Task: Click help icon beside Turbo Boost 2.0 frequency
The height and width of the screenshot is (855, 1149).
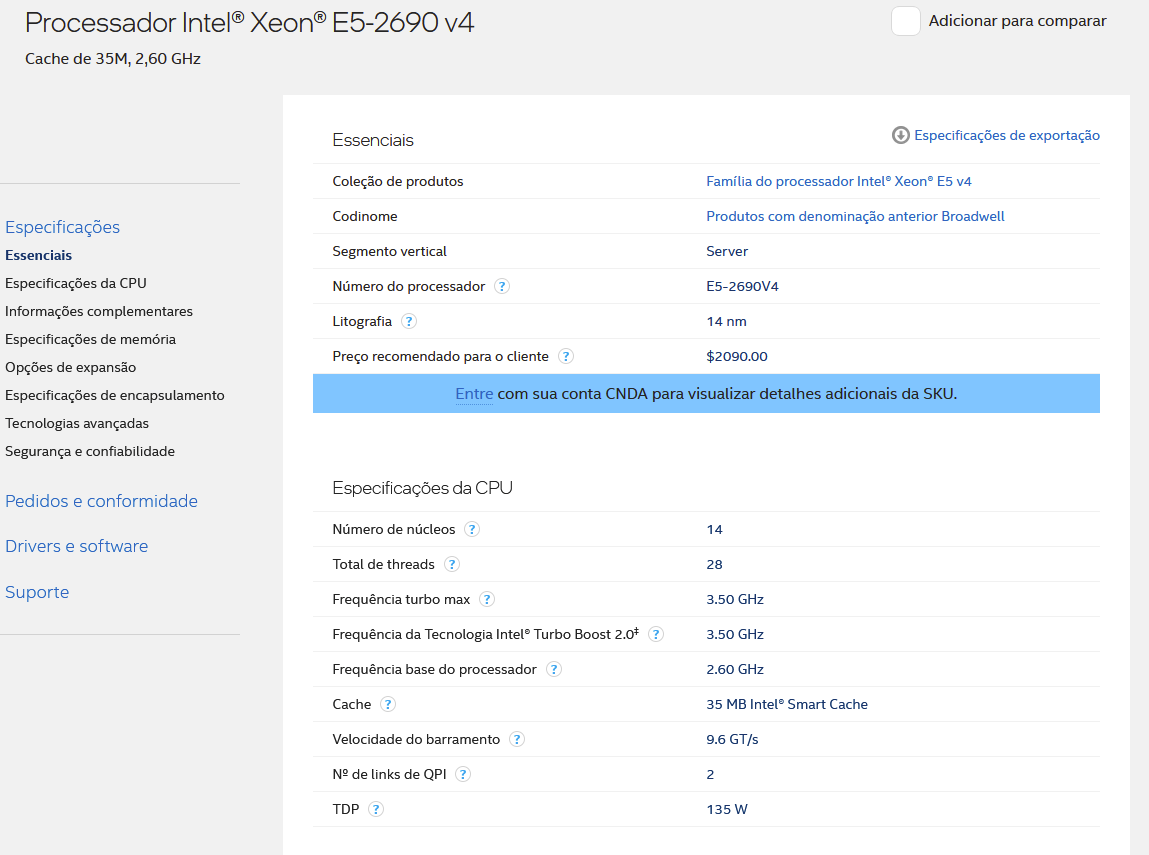Action: (x=656, y=634)
